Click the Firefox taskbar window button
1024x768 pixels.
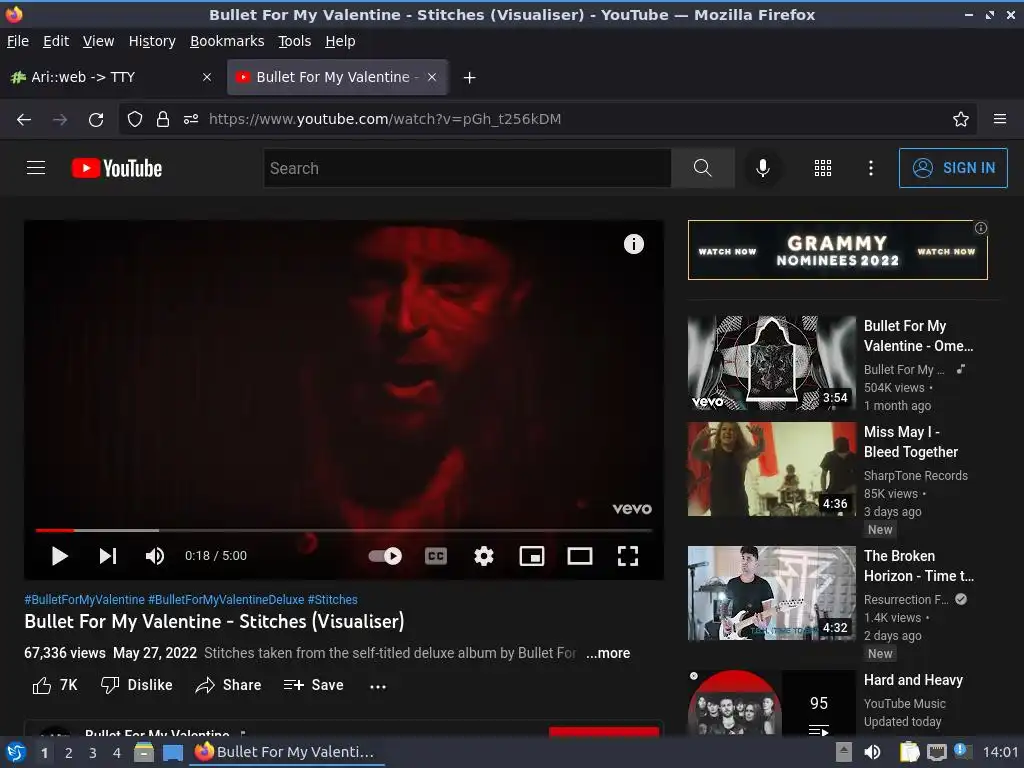(x=286, y=752)
